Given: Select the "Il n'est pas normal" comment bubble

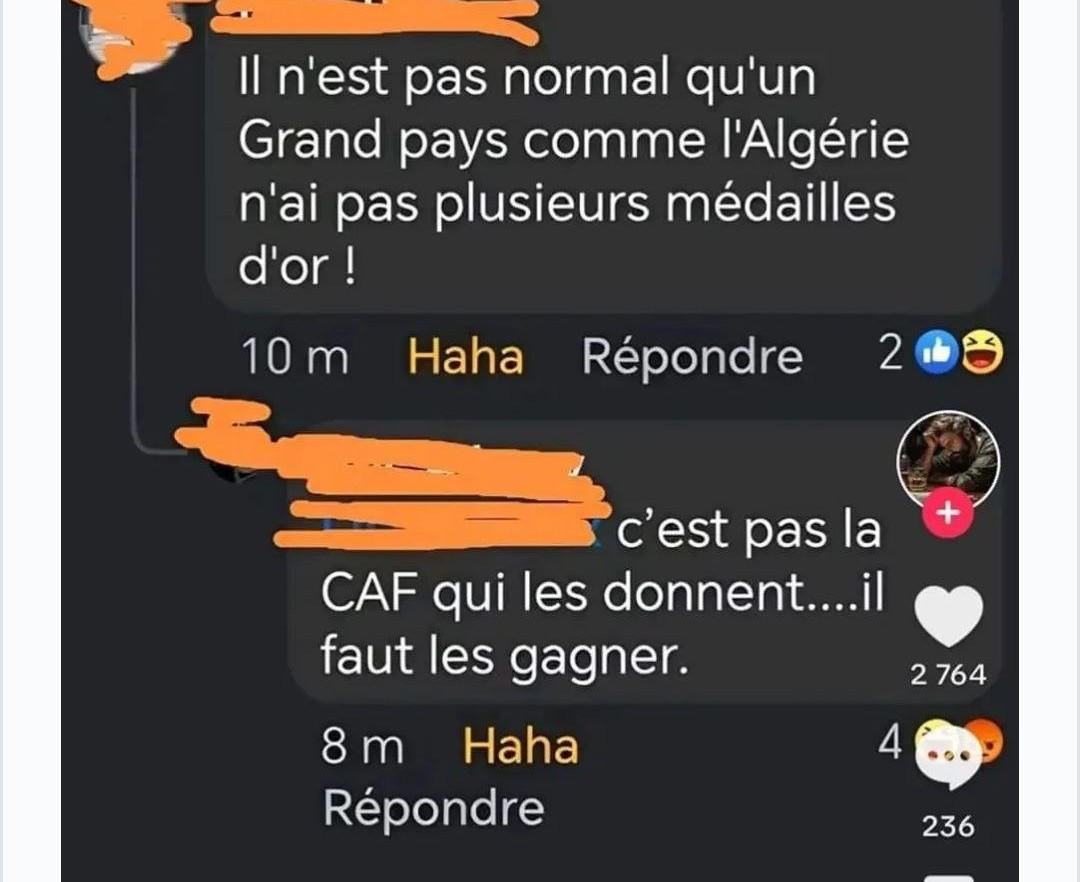Looking at the screenshot, I should 604,158.
